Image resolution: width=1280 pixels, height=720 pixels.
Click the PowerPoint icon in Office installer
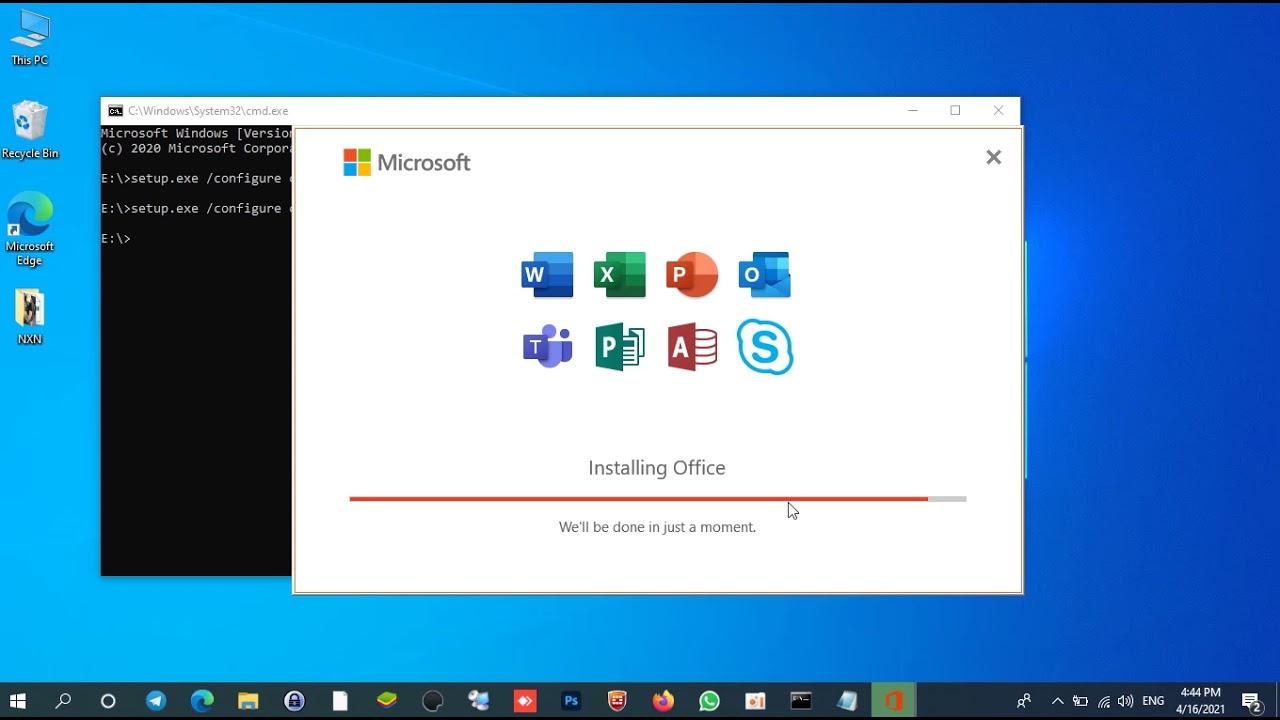pos(692,275)
